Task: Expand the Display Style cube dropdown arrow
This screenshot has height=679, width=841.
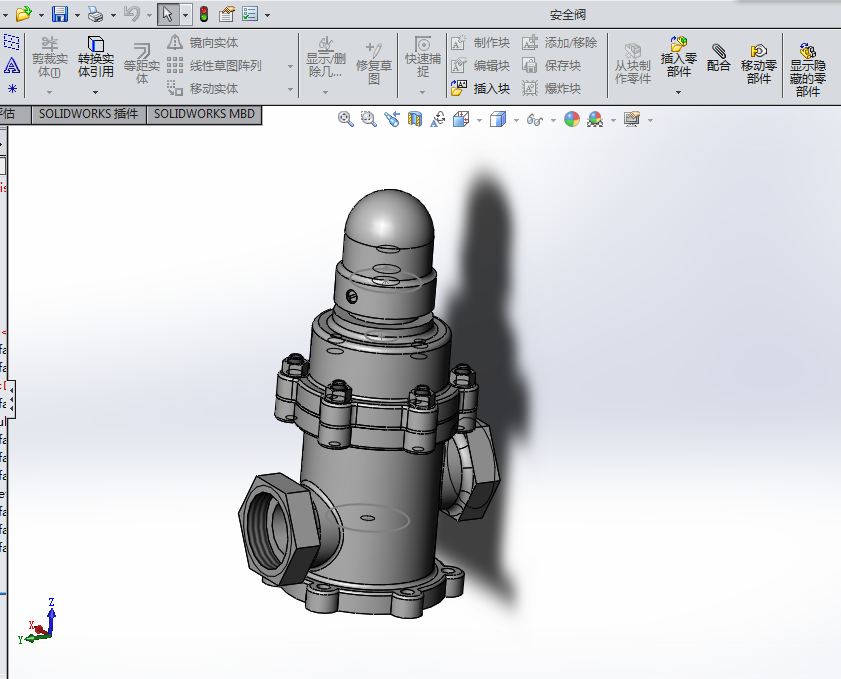Action: coord(515,120)
